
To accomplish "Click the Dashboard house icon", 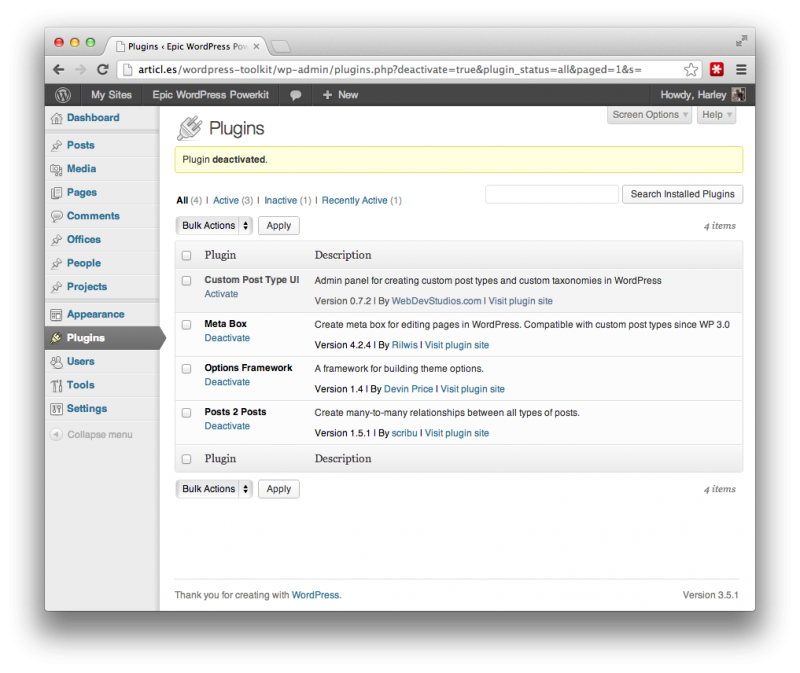I will (56, 118).
